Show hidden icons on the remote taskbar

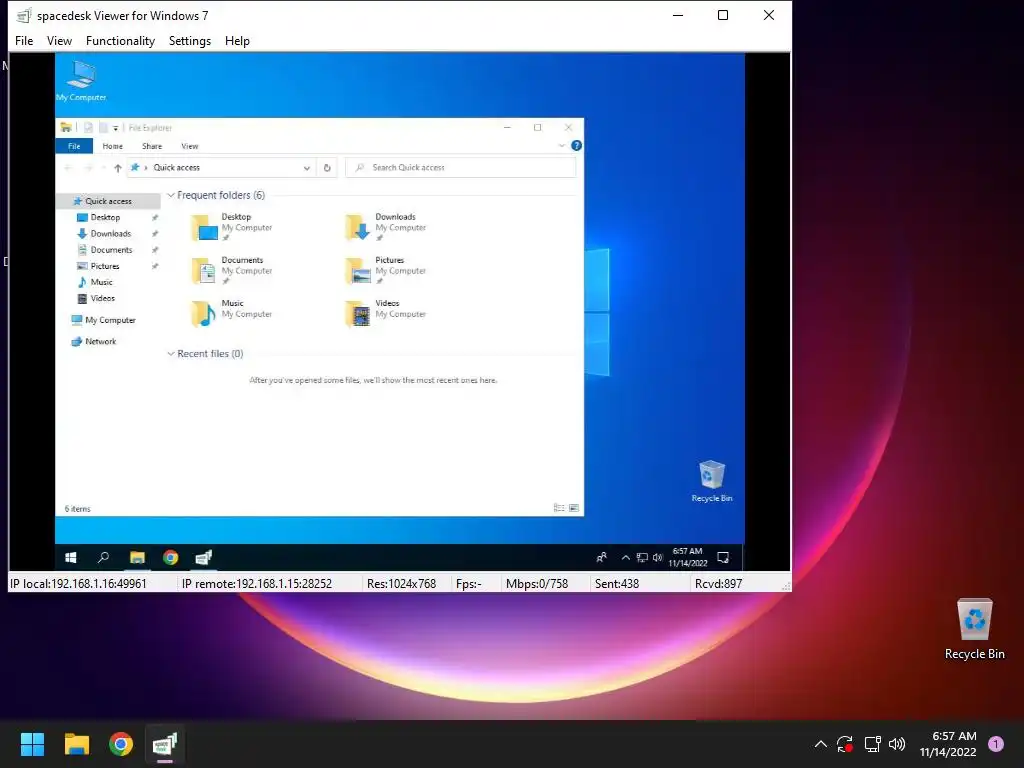point(626,558)
